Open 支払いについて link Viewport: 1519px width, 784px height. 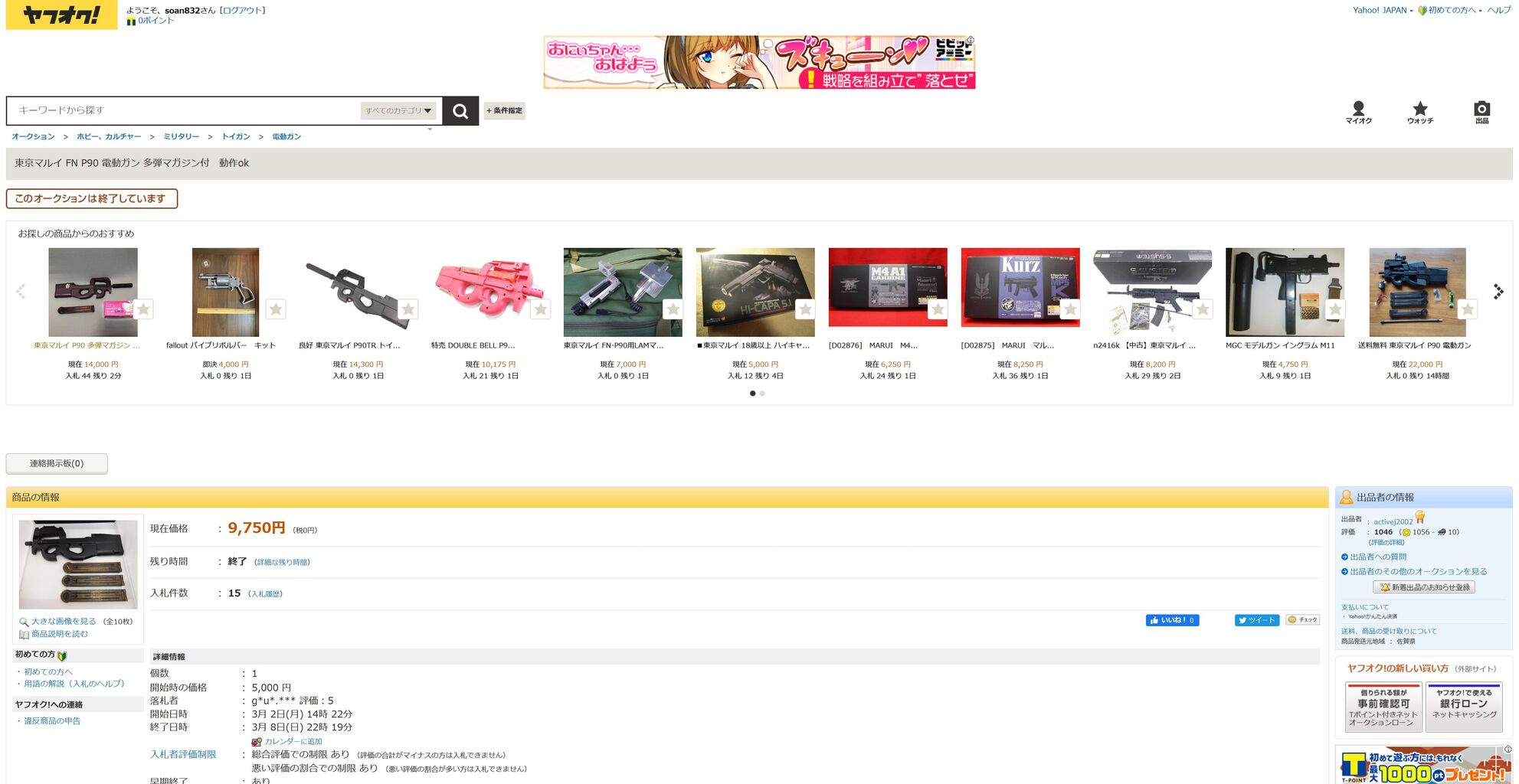(1365, 608)
